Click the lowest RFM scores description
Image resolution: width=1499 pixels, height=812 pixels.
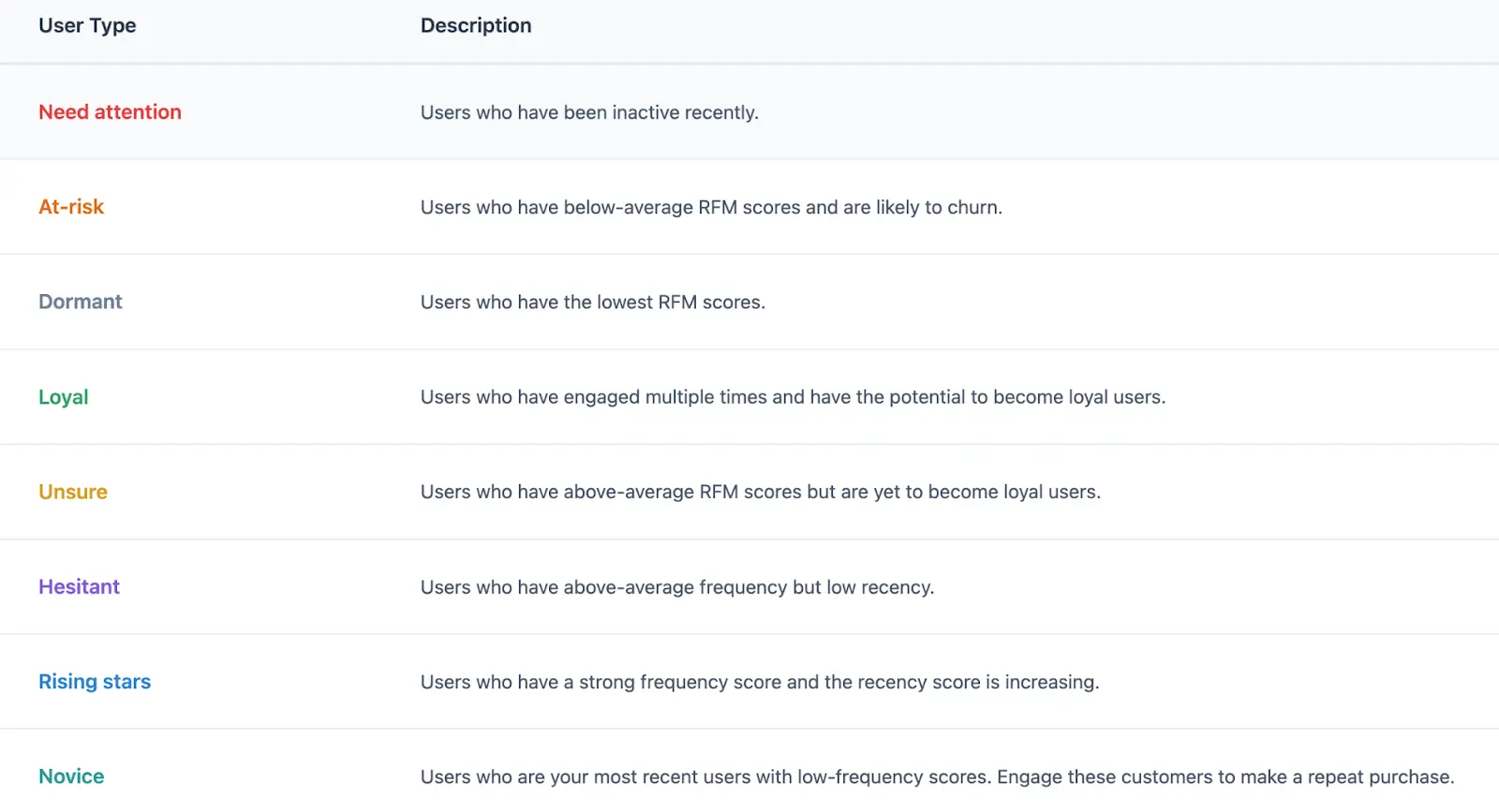(x=593, y=303)
